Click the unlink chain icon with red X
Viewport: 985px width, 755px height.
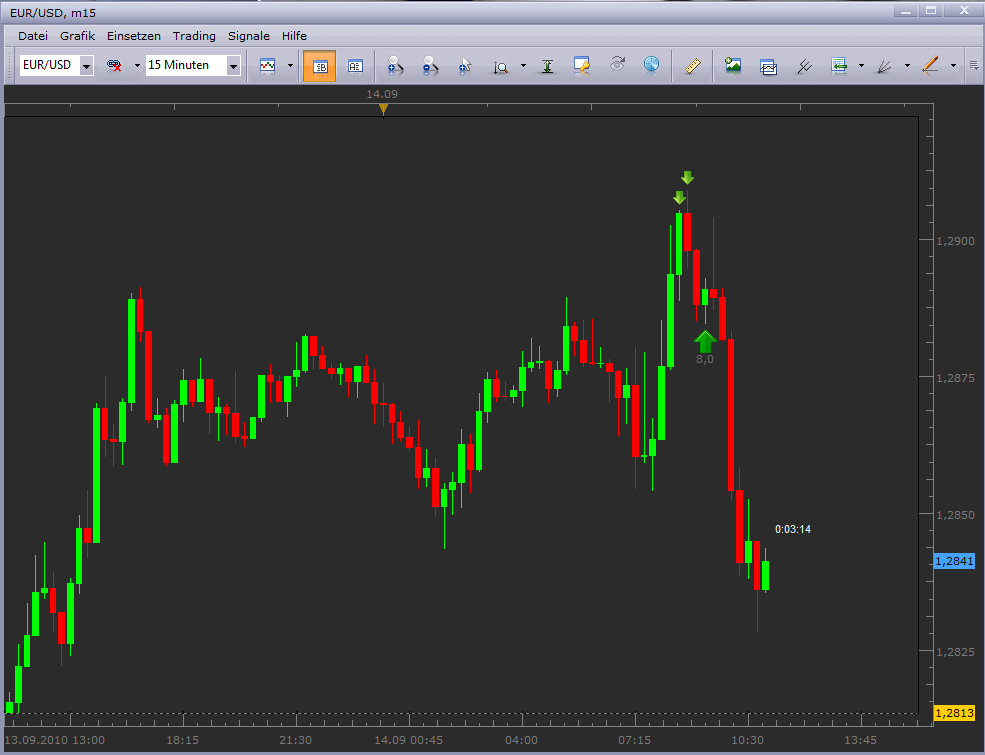(x=114, y=65)
